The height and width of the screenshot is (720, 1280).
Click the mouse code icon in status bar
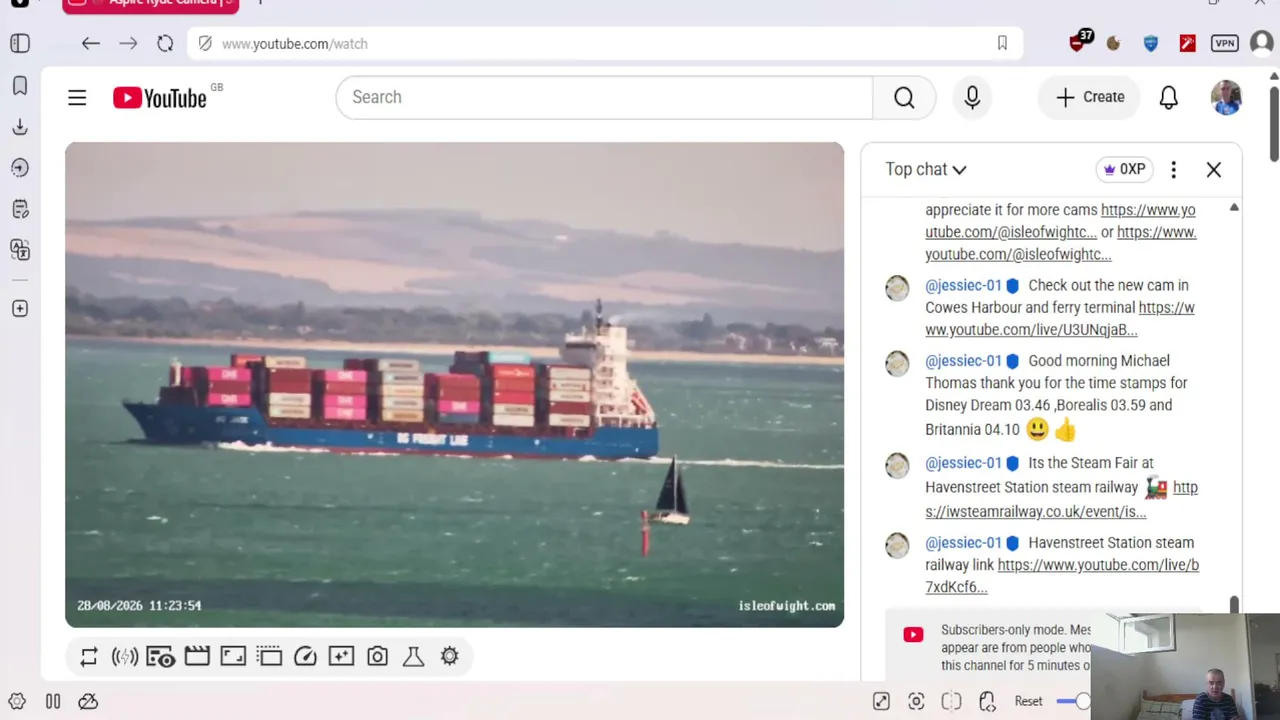pyautogui.click(x=987, y=701)
